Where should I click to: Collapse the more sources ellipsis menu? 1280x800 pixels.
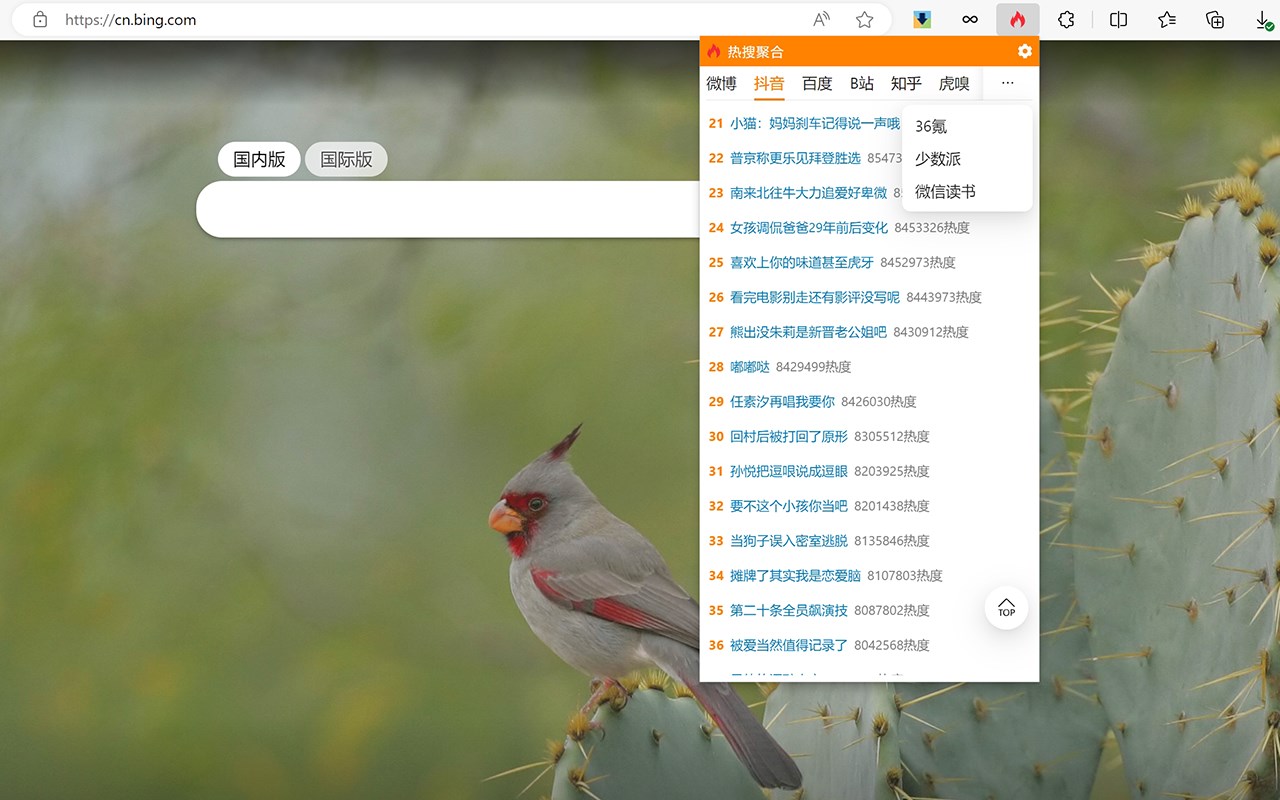click(x=1007, y=83)
